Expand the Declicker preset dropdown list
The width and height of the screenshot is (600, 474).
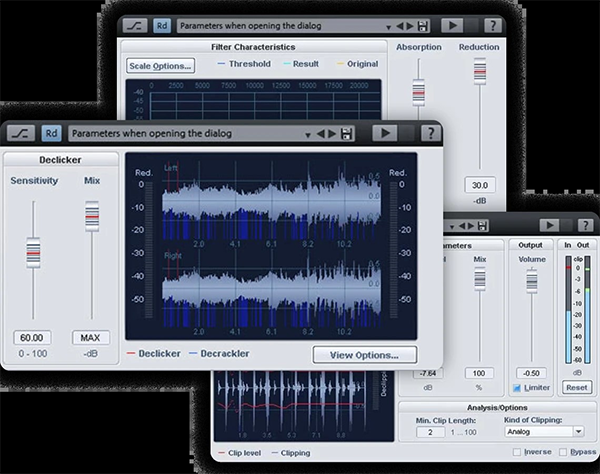307,133
